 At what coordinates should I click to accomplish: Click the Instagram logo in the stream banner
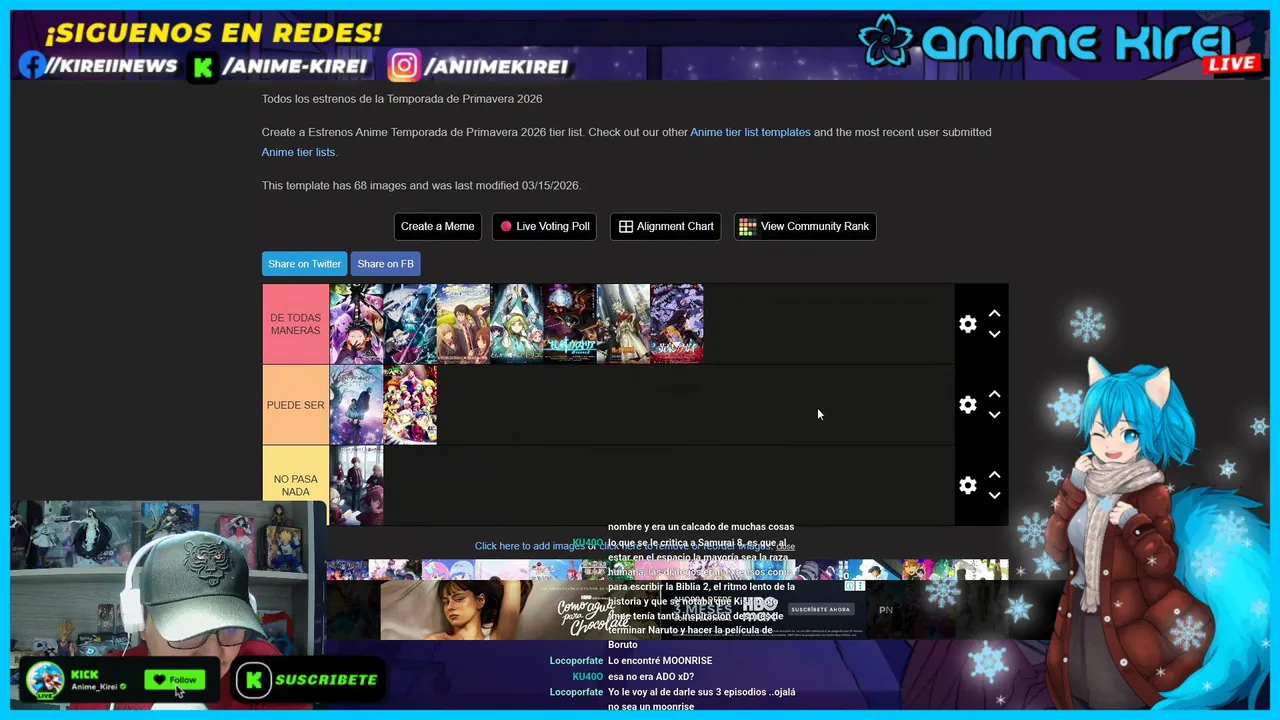[x=404, y=66]
